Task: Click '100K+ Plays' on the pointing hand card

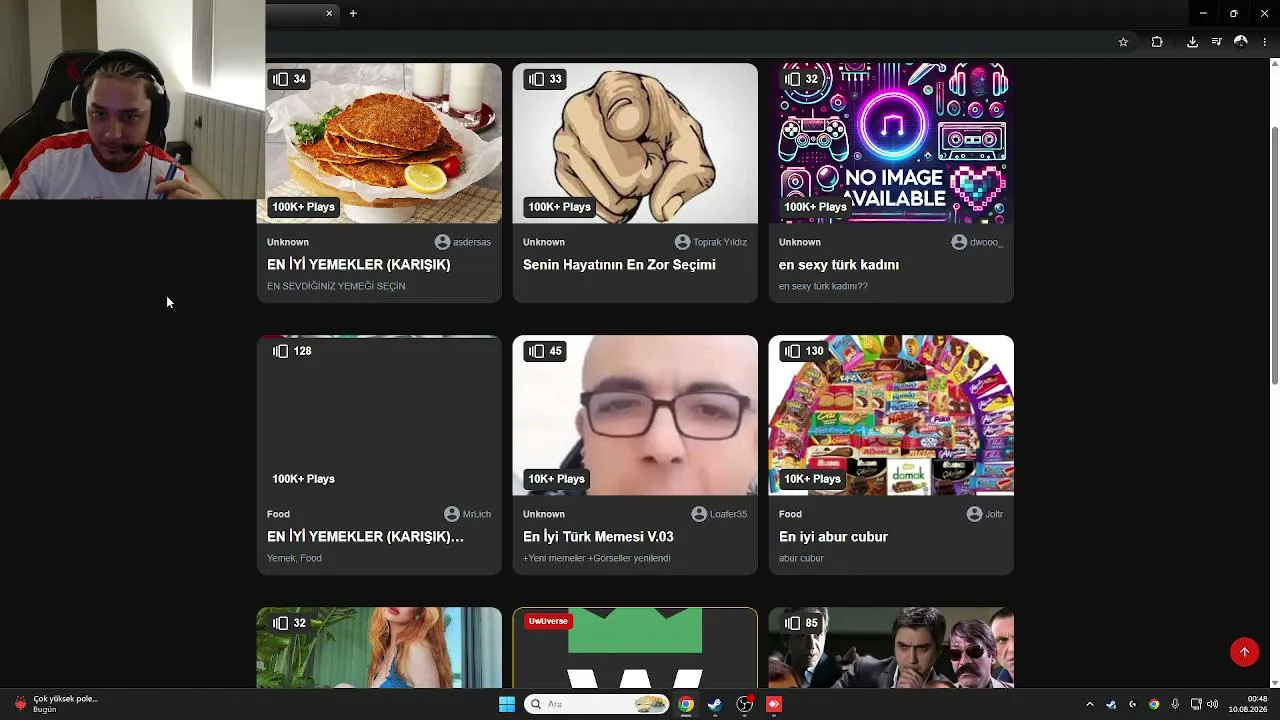Action: (559, 207)
